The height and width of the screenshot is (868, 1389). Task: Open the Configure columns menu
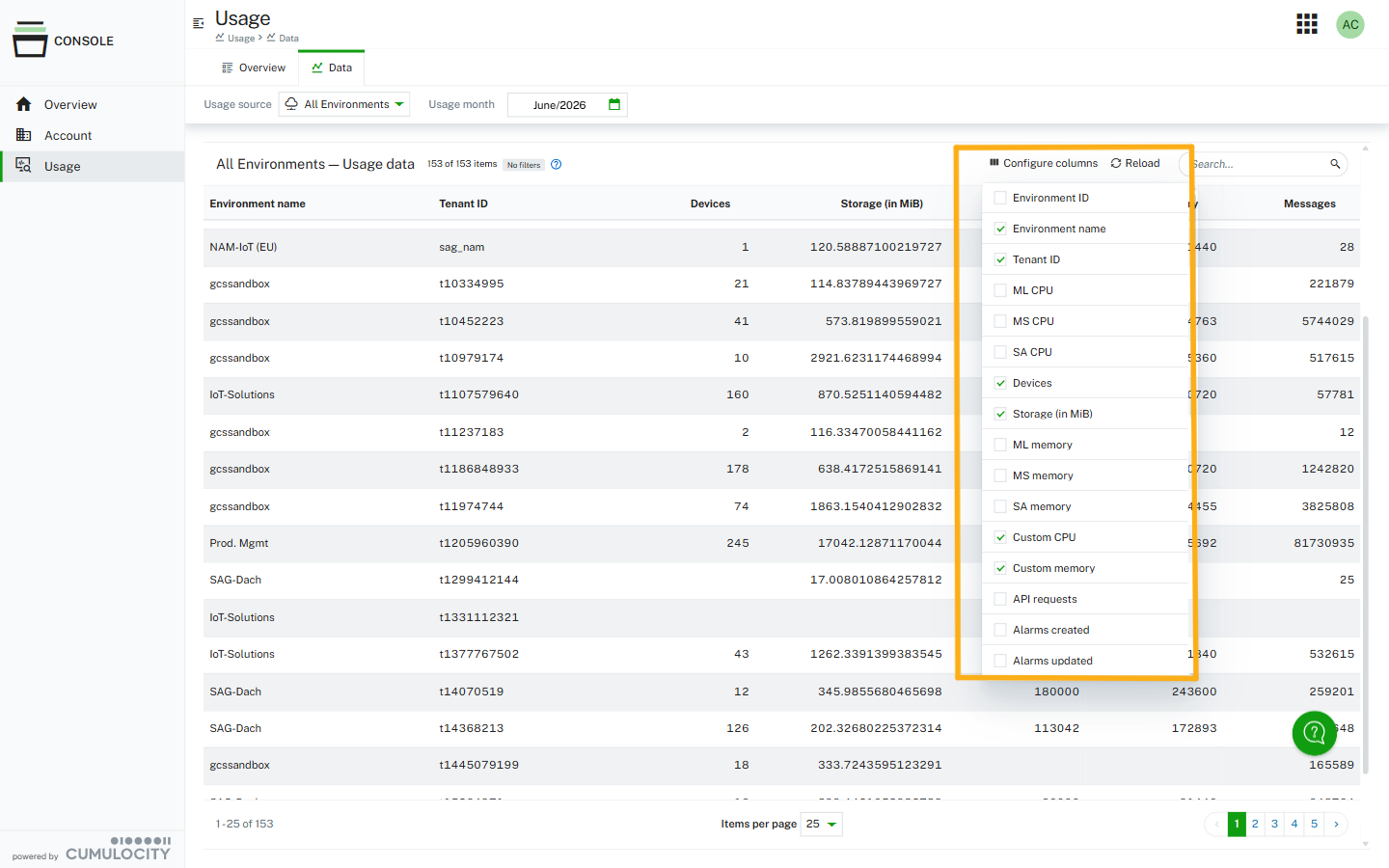1044,163
